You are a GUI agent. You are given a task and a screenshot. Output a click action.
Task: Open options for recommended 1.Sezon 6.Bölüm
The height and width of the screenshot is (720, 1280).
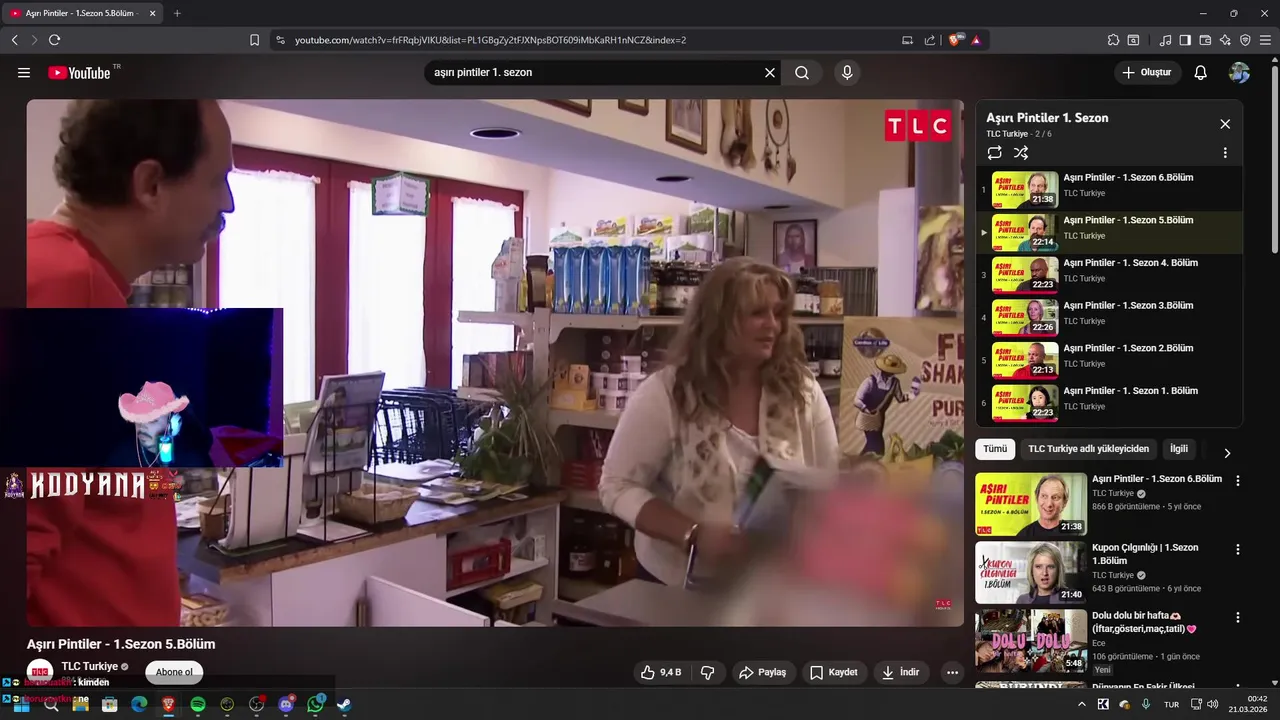point(1238,481)
